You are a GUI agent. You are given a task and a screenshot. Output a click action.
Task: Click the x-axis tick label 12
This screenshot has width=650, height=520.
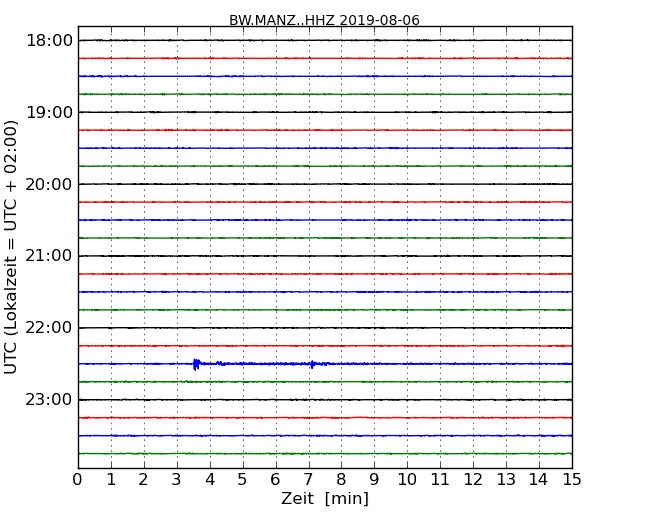tap(473, 479)
